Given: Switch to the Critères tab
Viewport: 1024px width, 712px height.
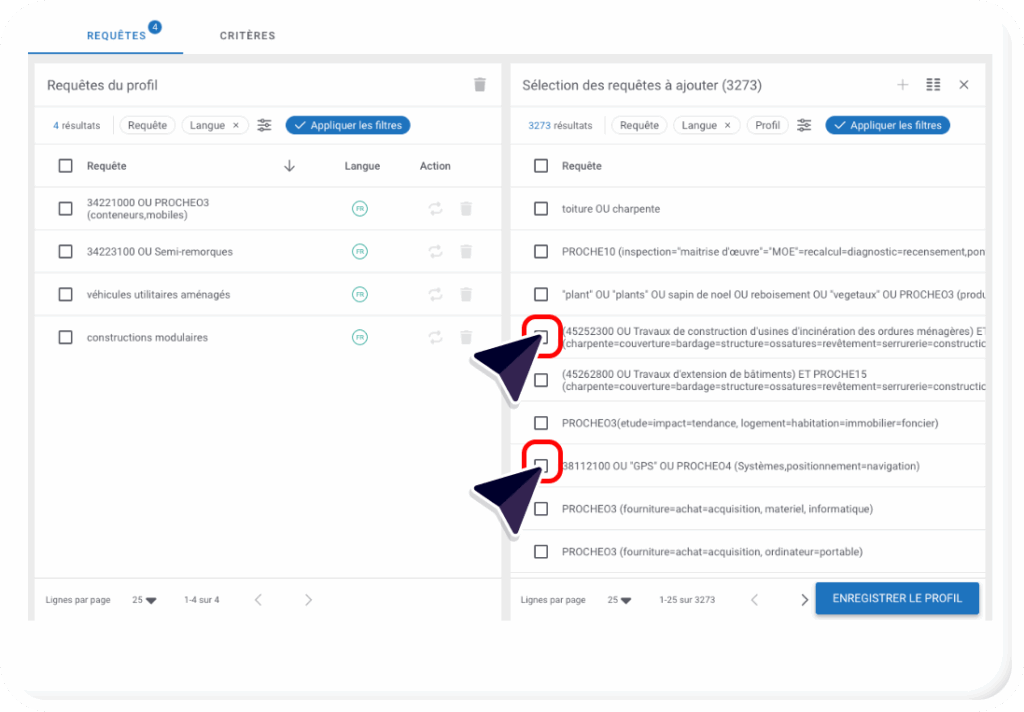Looking at the screenshot, I should coord(247,36).
